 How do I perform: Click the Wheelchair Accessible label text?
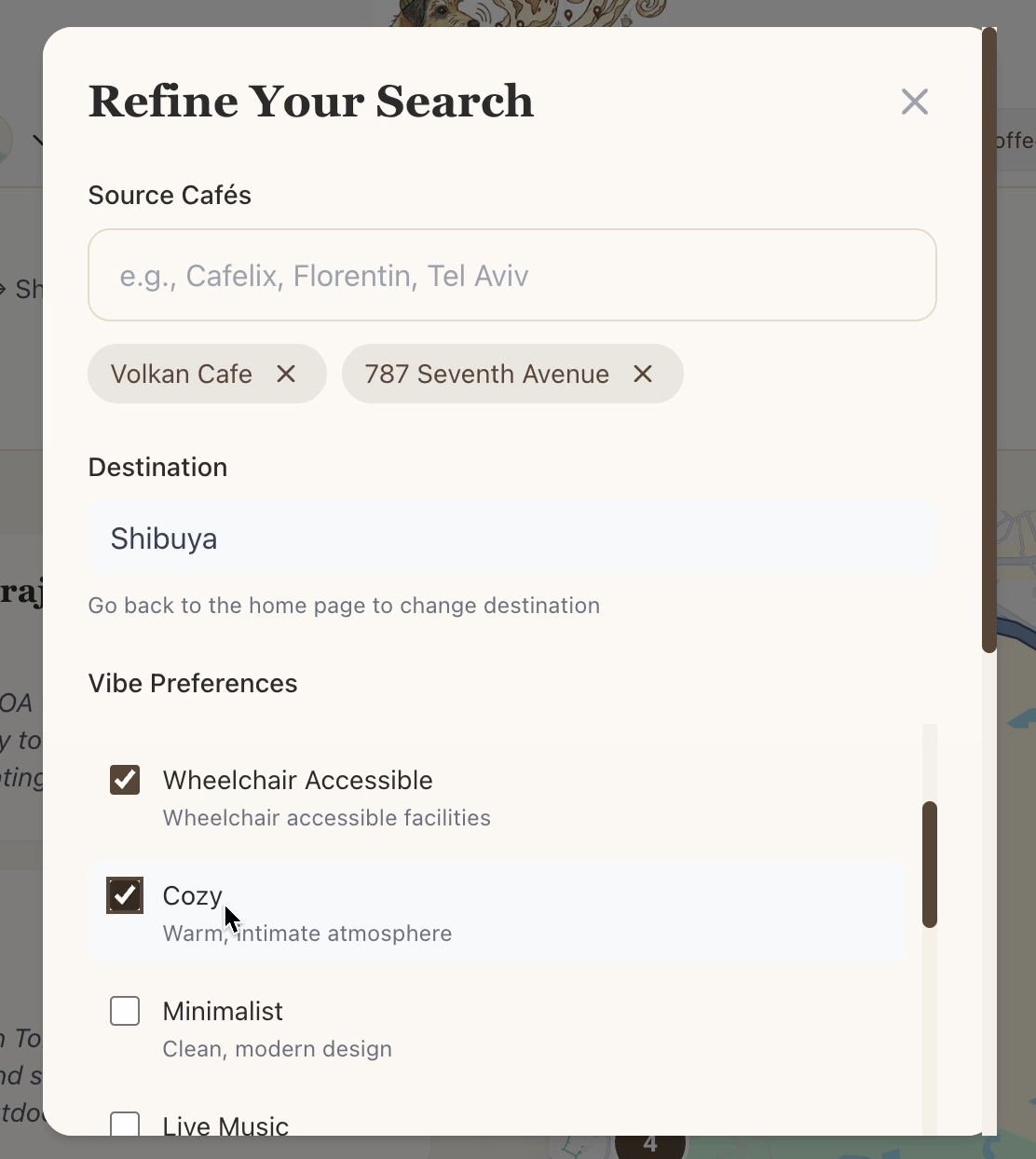tap(297, 780)
